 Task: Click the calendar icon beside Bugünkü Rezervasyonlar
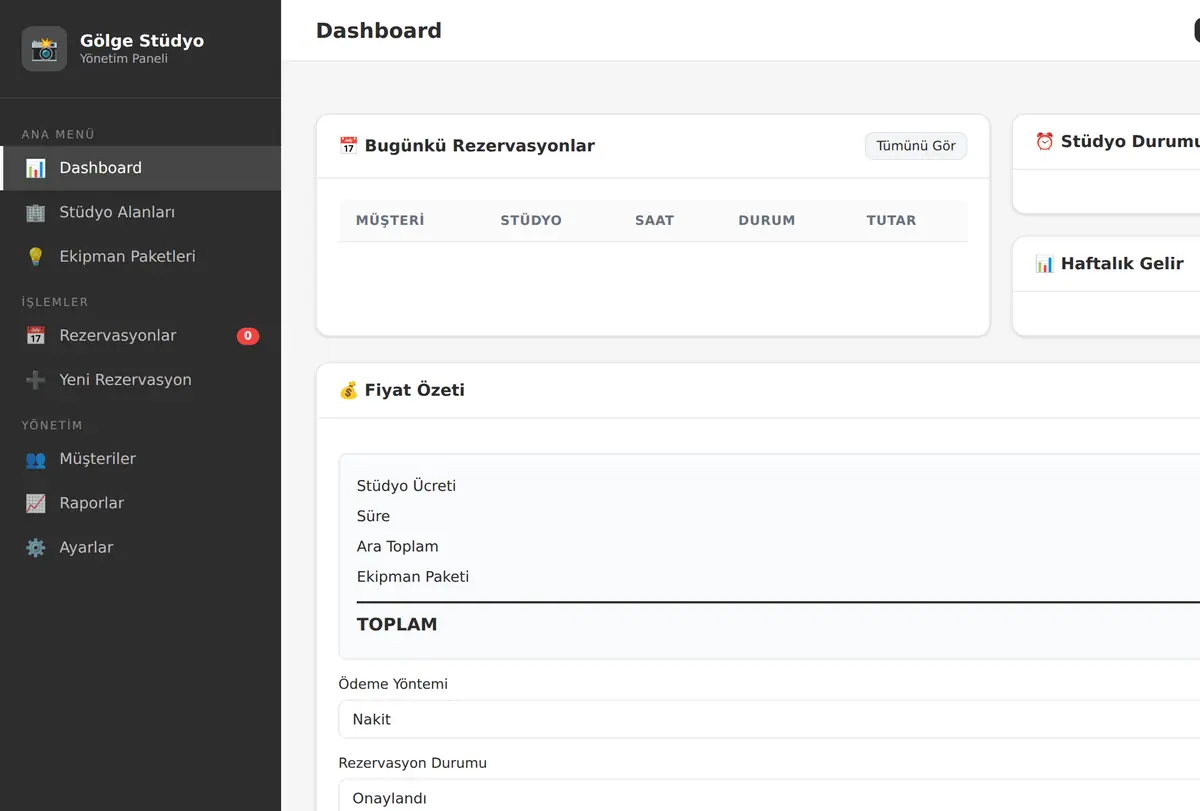pos(348,146)
